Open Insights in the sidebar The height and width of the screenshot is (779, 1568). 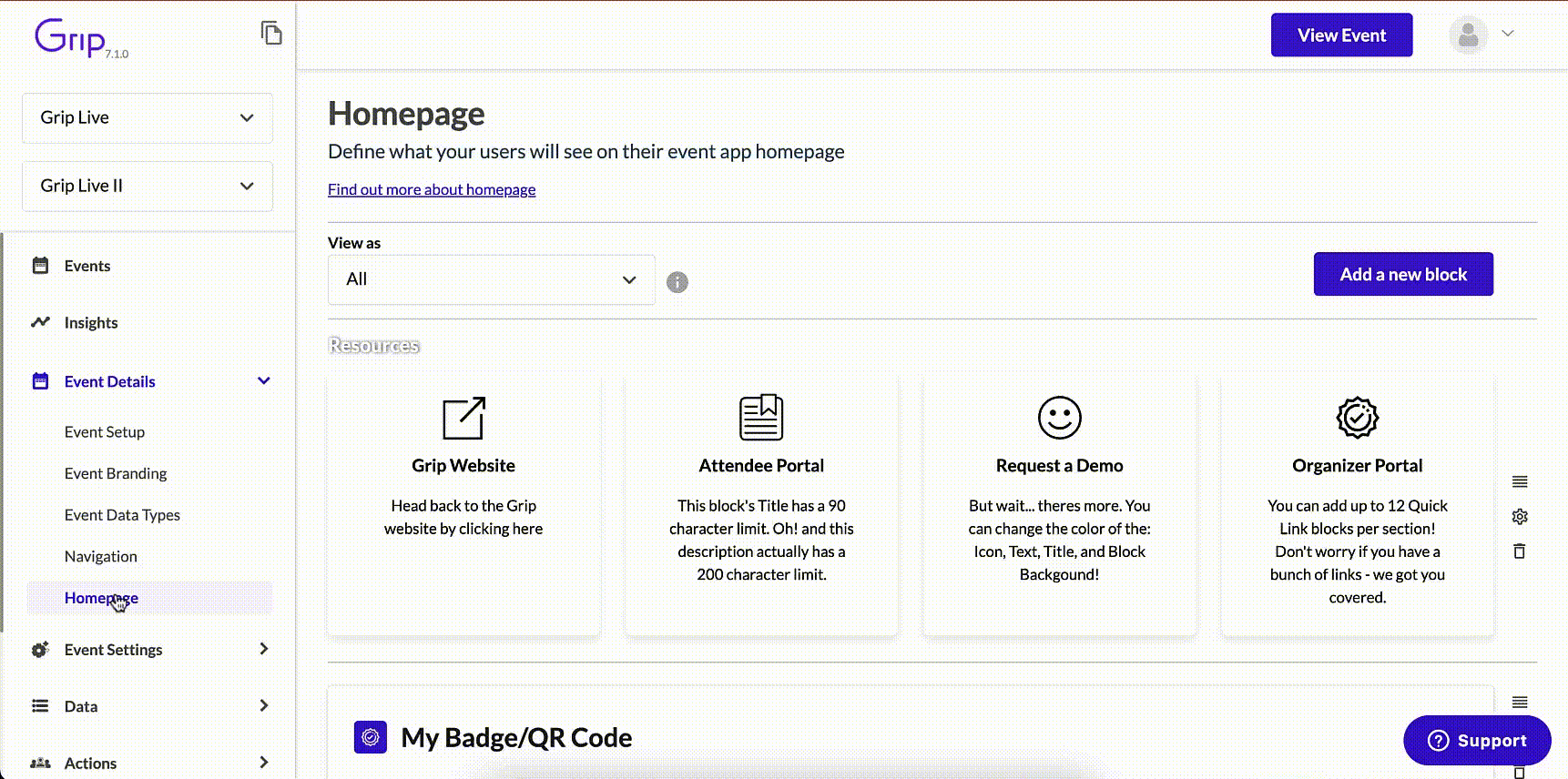click(91, 323)
